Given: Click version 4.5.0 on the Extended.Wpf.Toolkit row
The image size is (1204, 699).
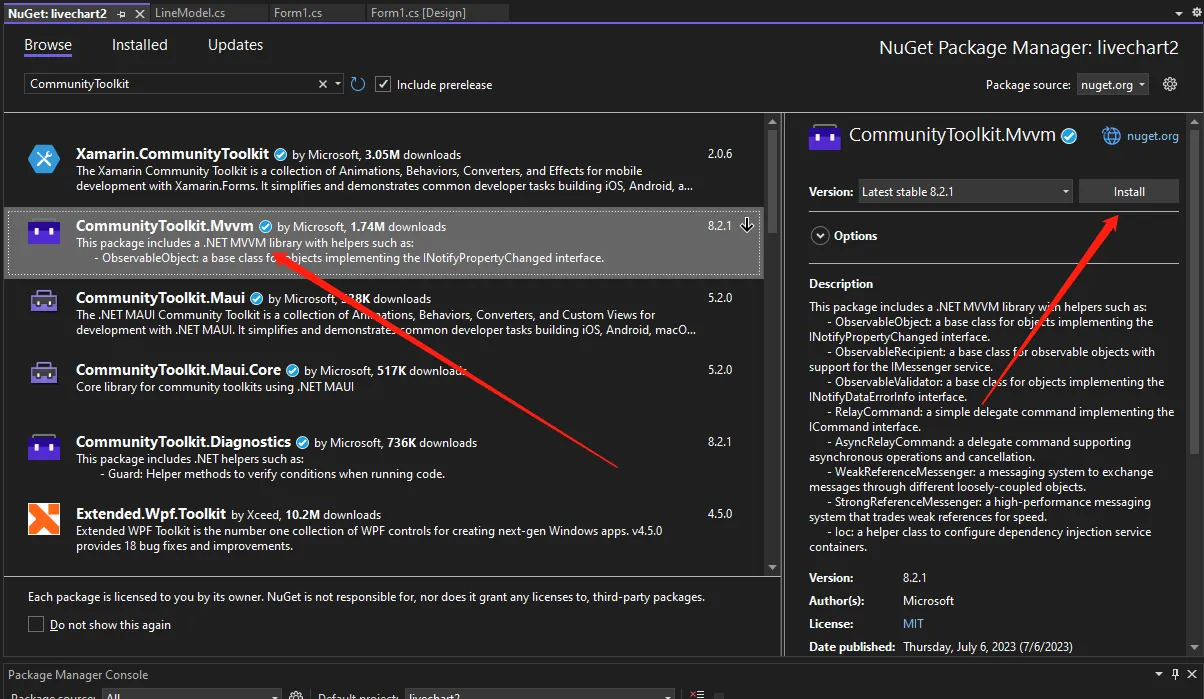Looking at the screenshot, I should point(720,514).
